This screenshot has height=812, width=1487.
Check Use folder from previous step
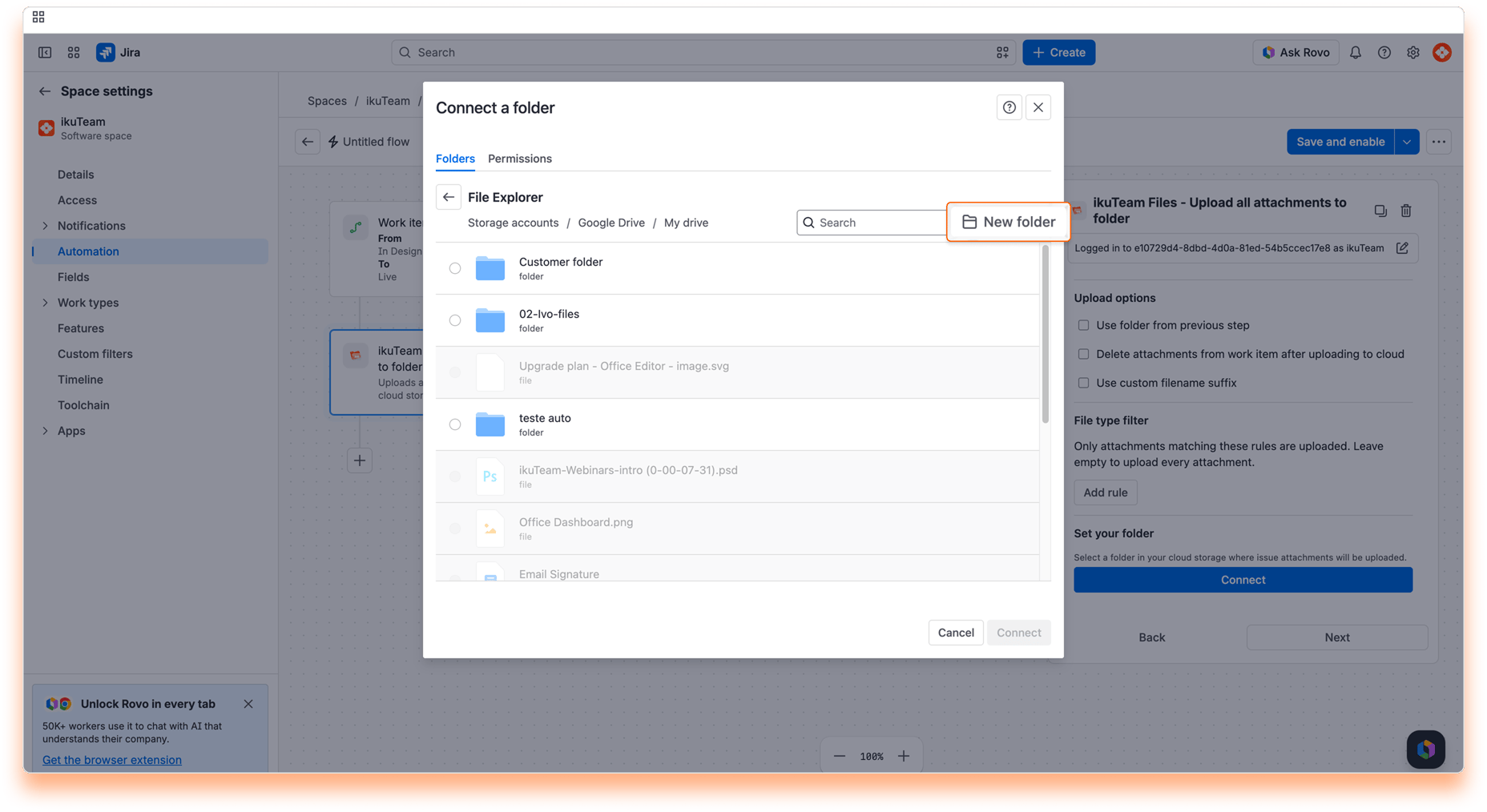[x=1083, y=325]
